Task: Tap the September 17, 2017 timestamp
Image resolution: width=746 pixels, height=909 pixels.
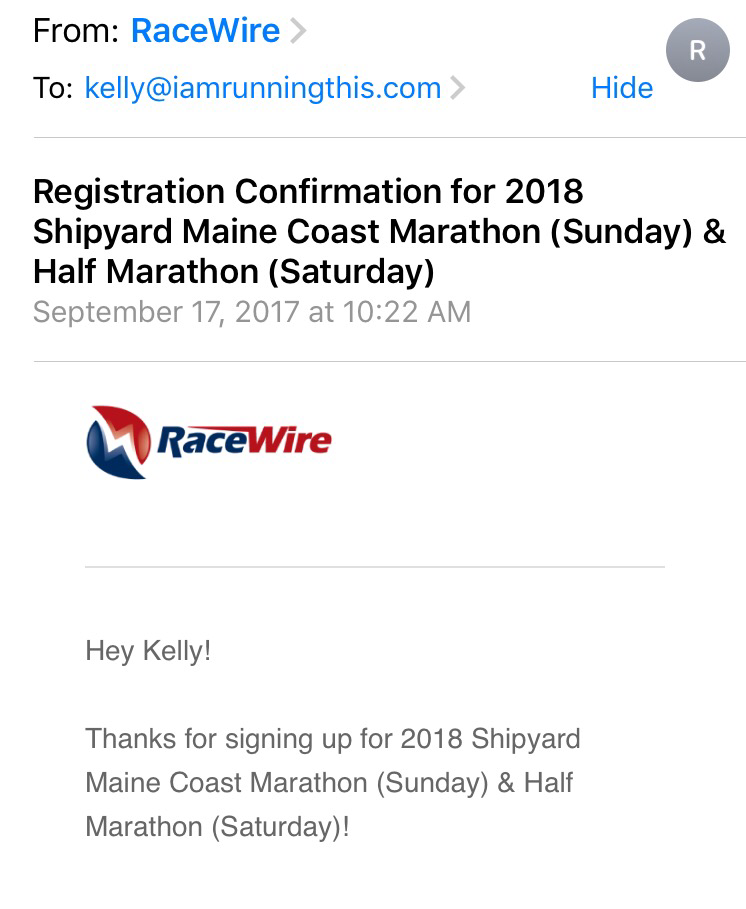Action: [251, 311]
